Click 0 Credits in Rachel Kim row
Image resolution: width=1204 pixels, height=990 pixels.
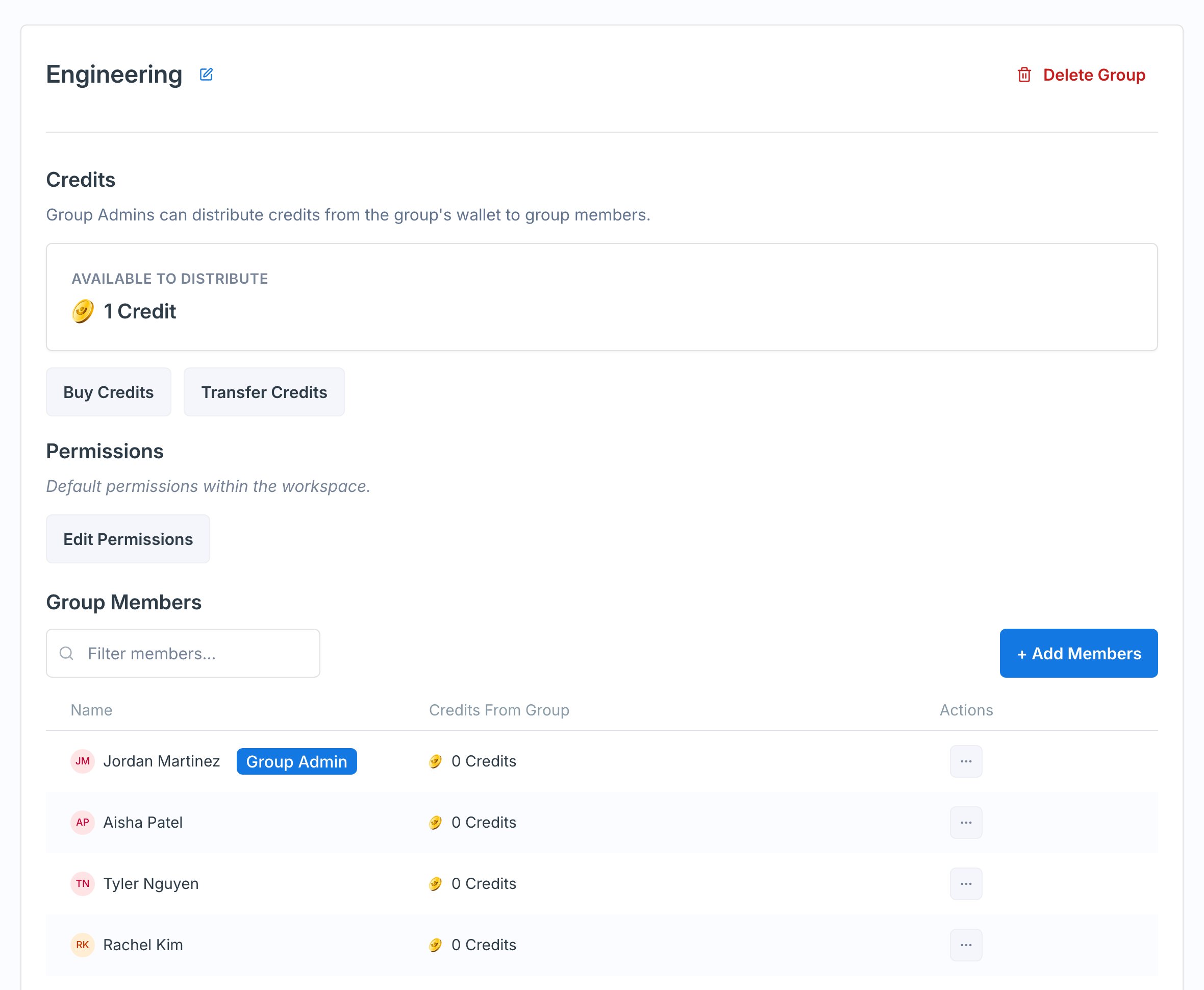pos(484,945)
